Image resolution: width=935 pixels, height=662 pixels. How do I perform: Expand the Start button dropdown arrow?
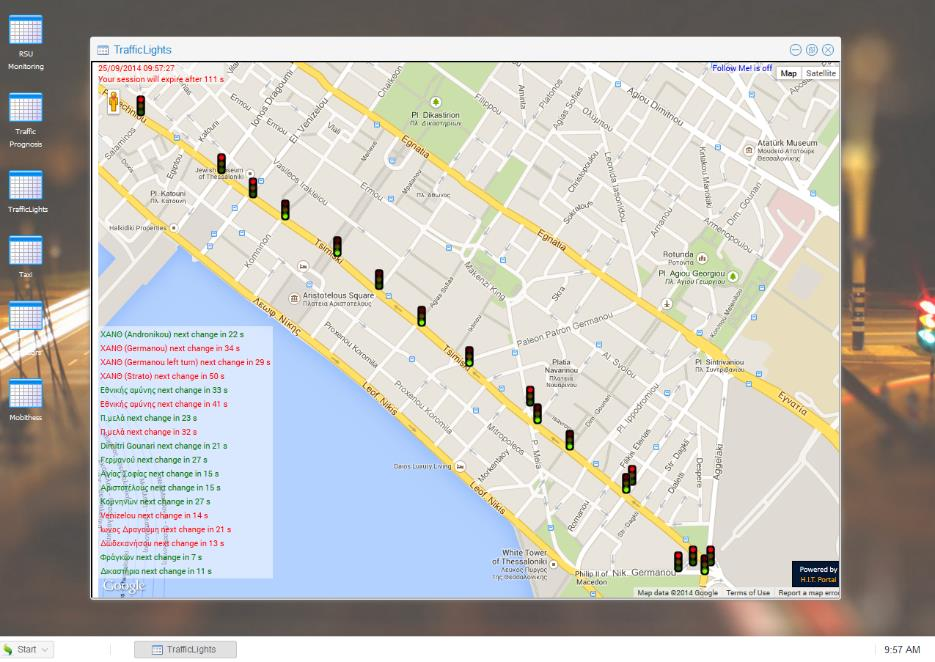click(46, 649)
